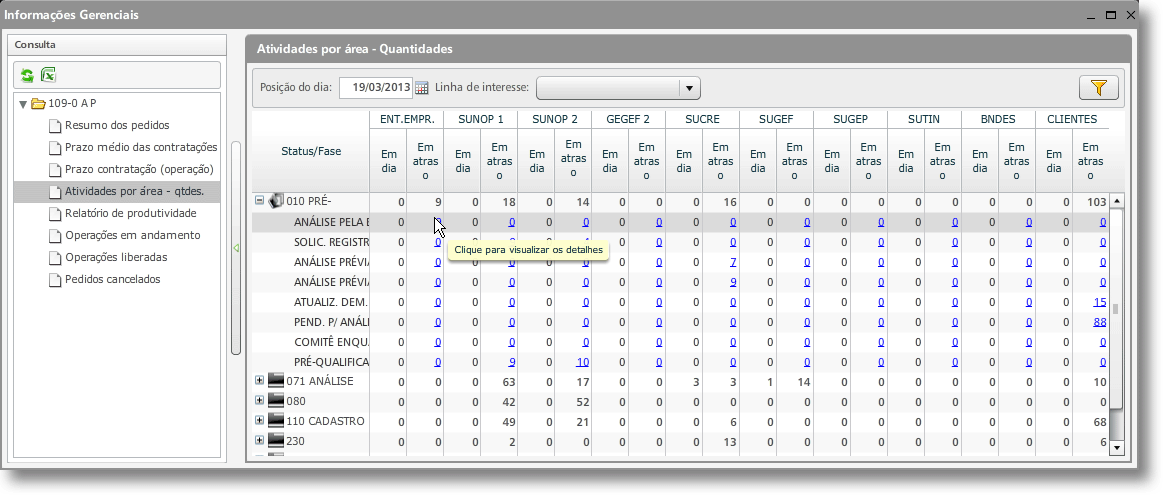Expand the 110 CADASTRO row group
The image size is (1163, 495).
[x=260, y=420]
